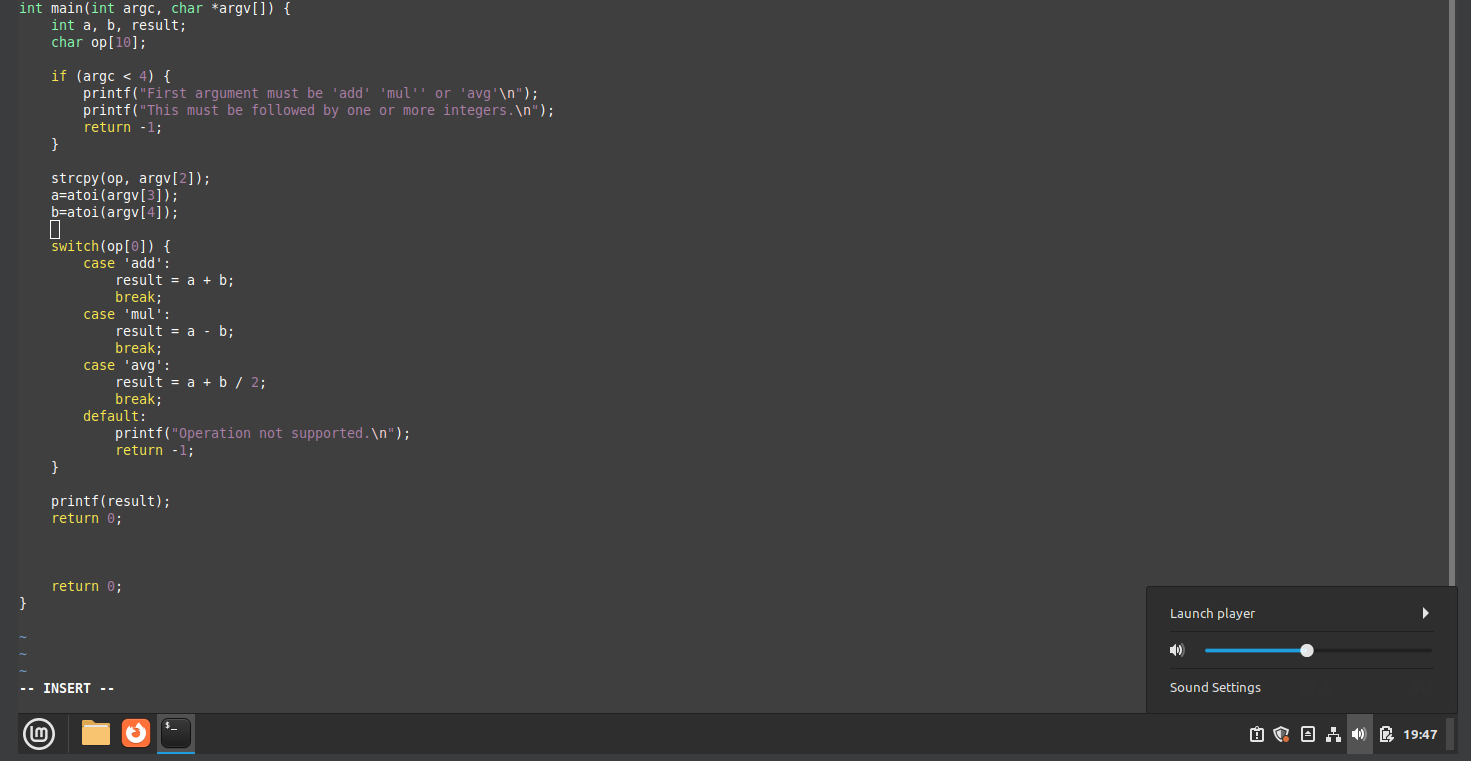Open the Linux Mint menu

(x=39, y=734)
